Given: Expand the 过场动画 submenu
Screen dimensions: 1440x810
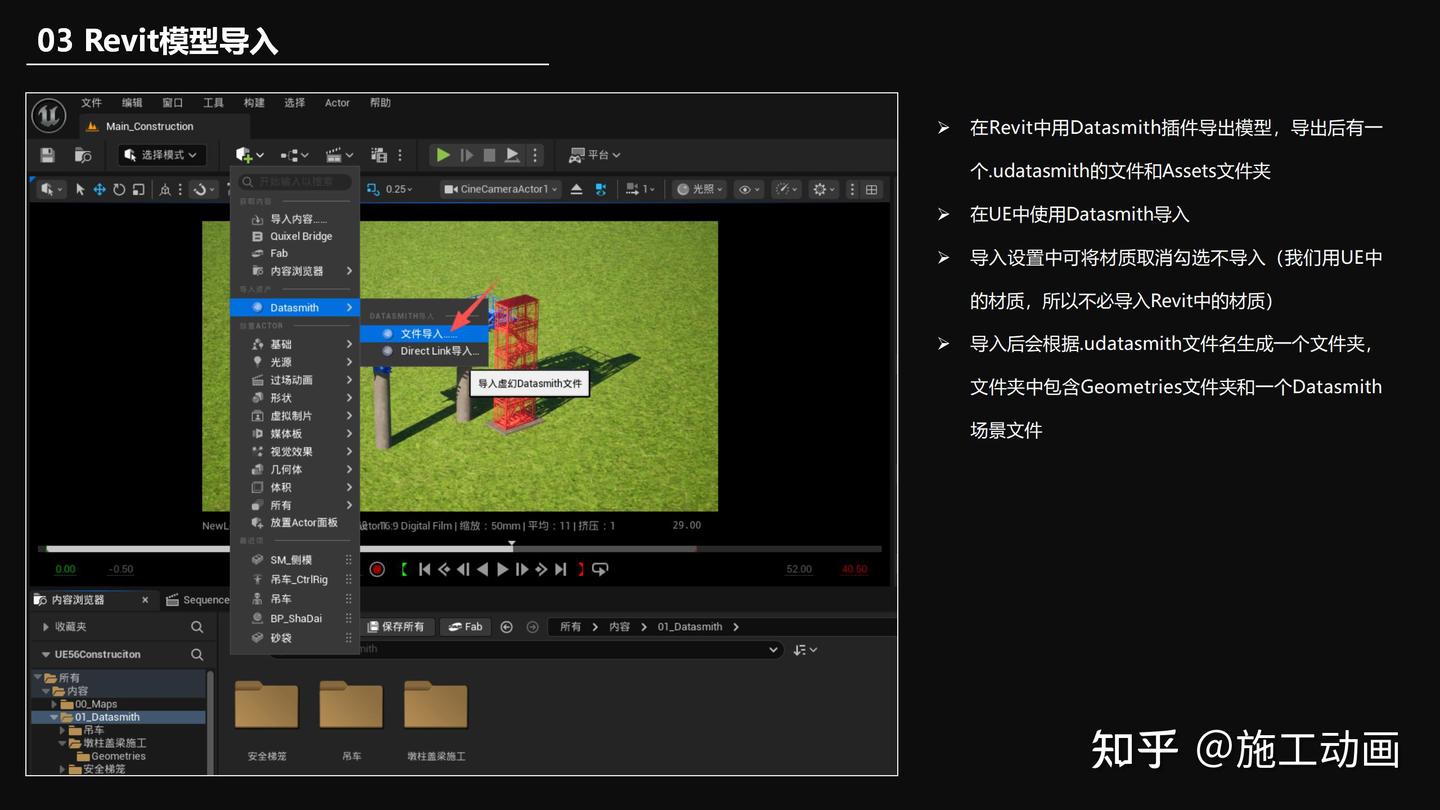Looking at the screenshot, I should coord(294,380).
